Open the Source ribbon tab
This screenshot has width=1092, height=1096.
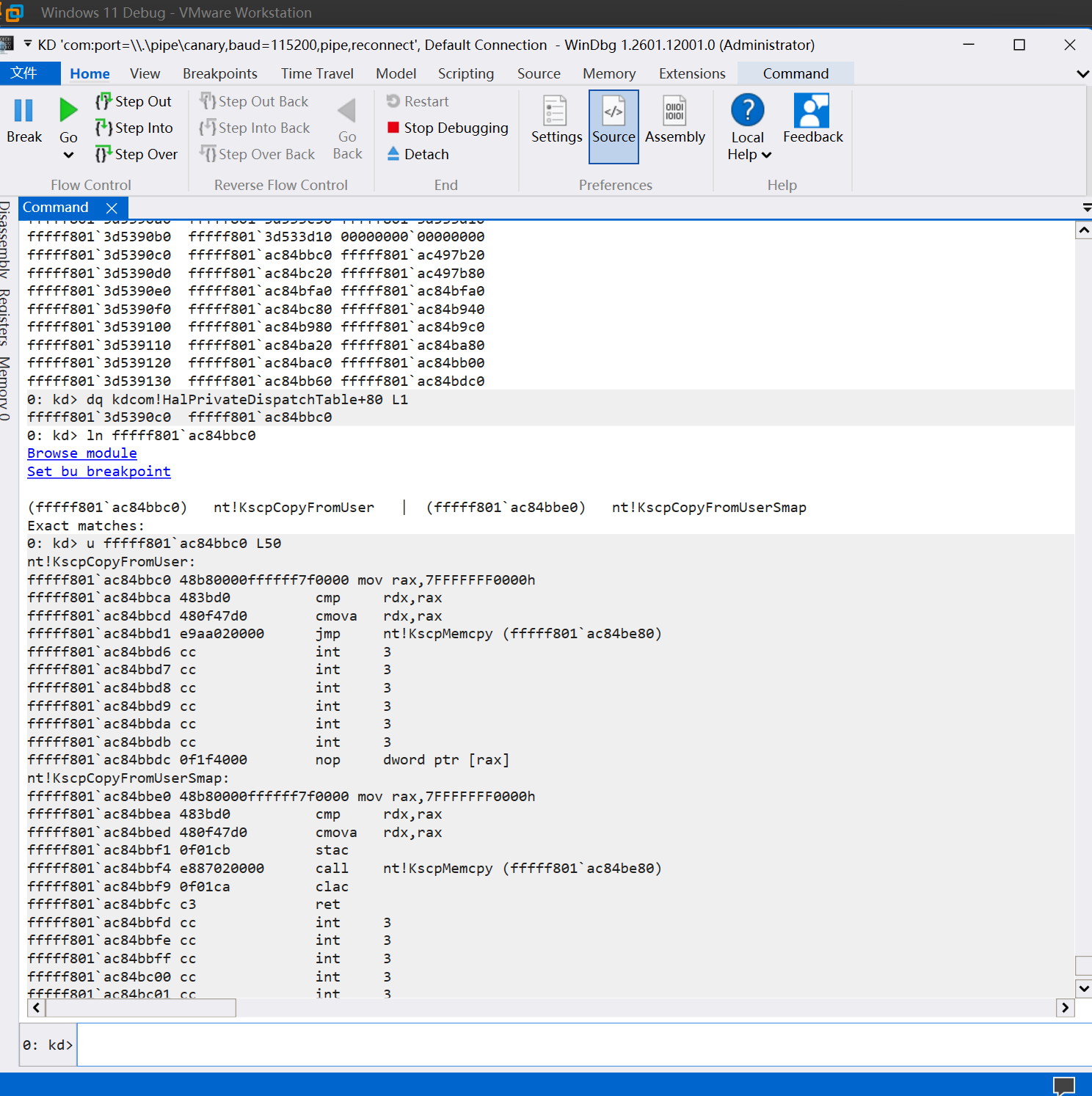[539, 73]
